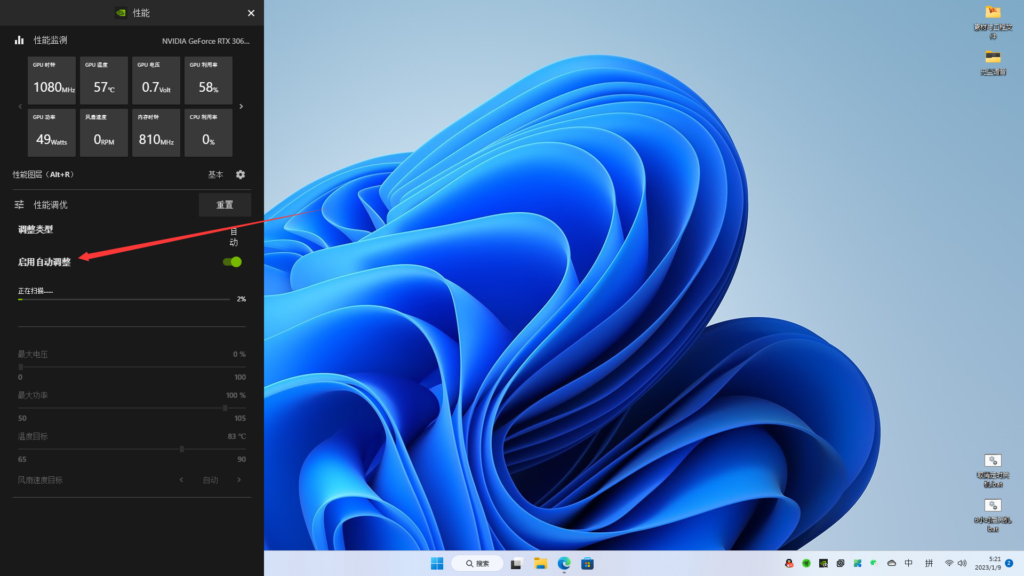This screenshot has width=1024, height=576.
Task: Open Microsoft Store from the taskbar
Action: point(588,563)
